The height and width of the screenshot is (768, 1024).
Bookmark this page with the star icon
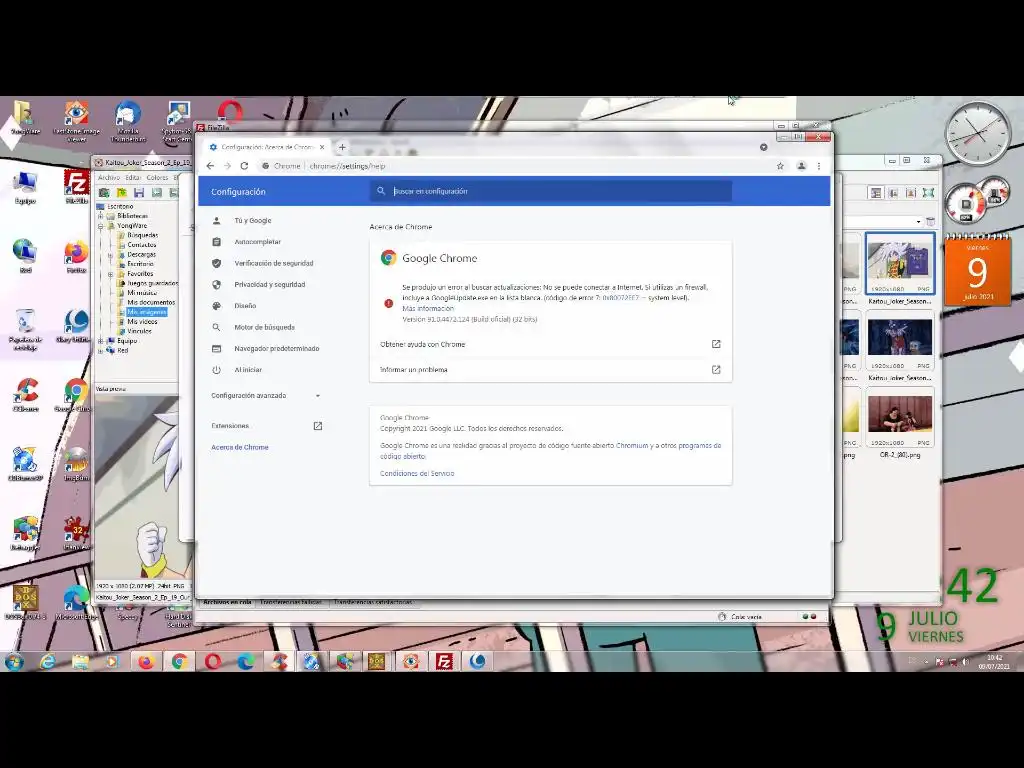click(x=780, y=166)
